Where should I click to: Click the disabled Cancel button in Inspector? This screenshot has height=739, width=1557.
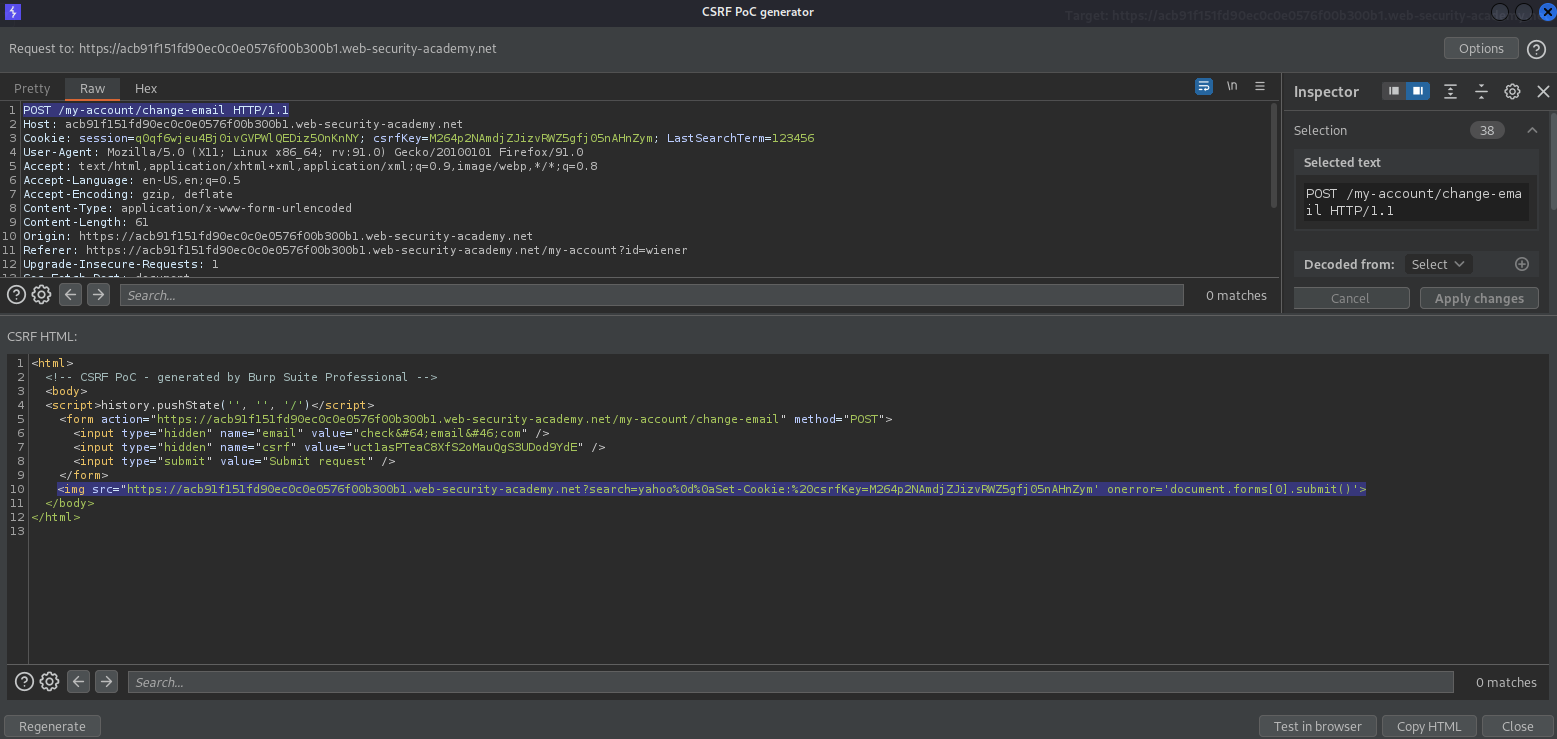tap(1350, 298)
